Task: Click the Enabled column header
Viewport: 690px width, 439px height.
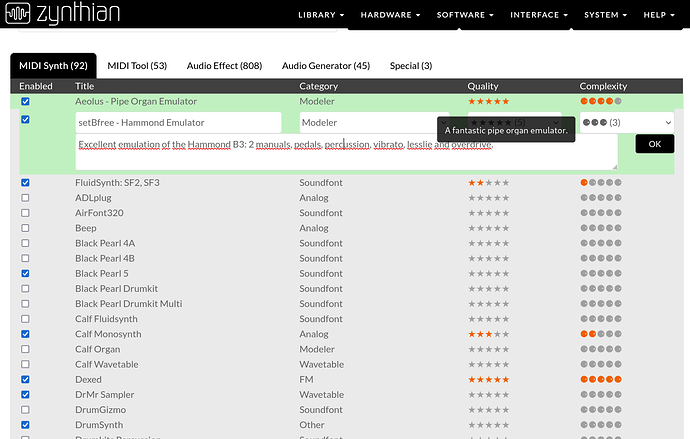Action: click(x=36, y=86)
